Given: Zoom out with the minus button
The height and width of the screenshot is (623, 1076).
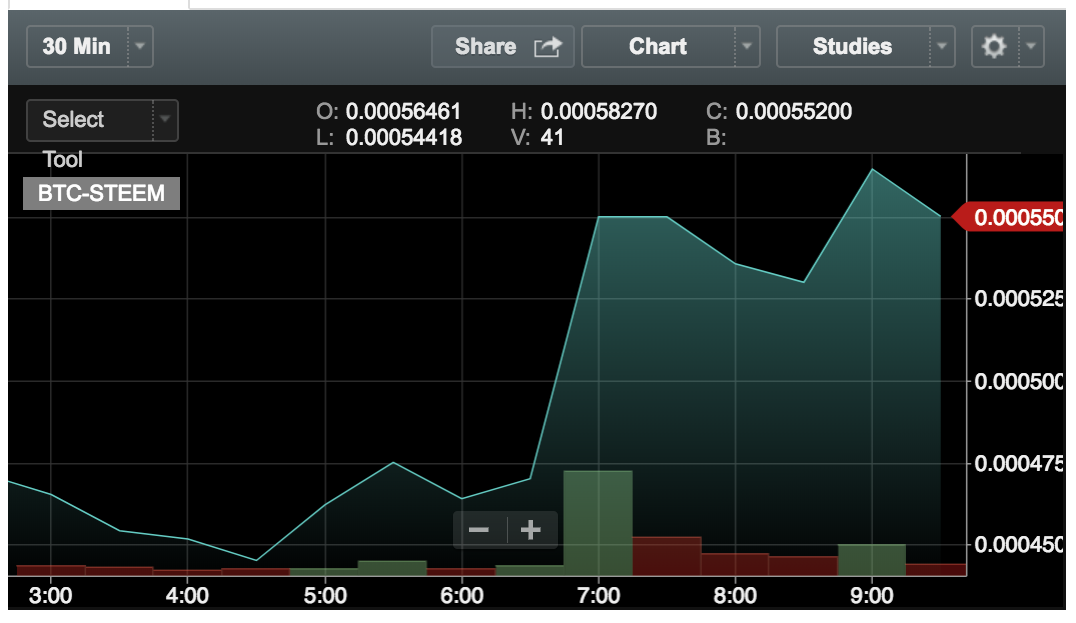Looking at the screenshot, I should pos(479,530).
